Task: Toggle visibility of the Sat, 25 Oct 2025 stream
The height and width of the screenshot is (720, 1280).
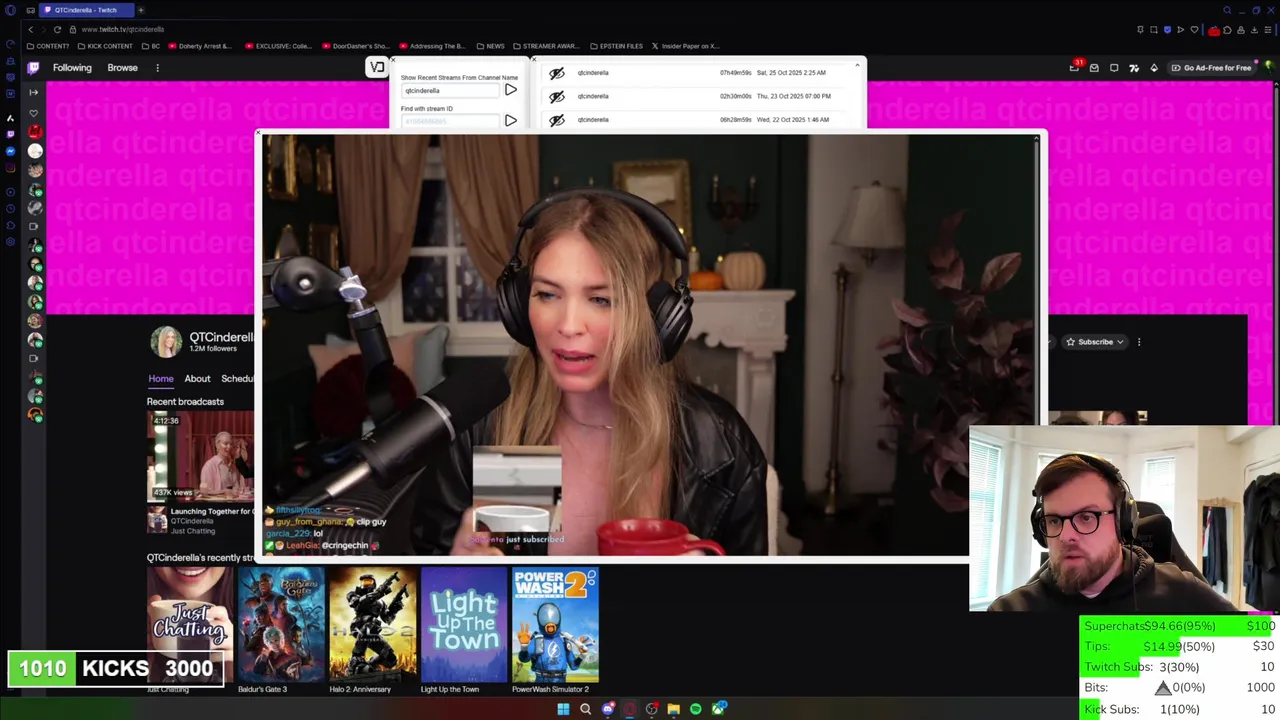Action: click(557, 73)
